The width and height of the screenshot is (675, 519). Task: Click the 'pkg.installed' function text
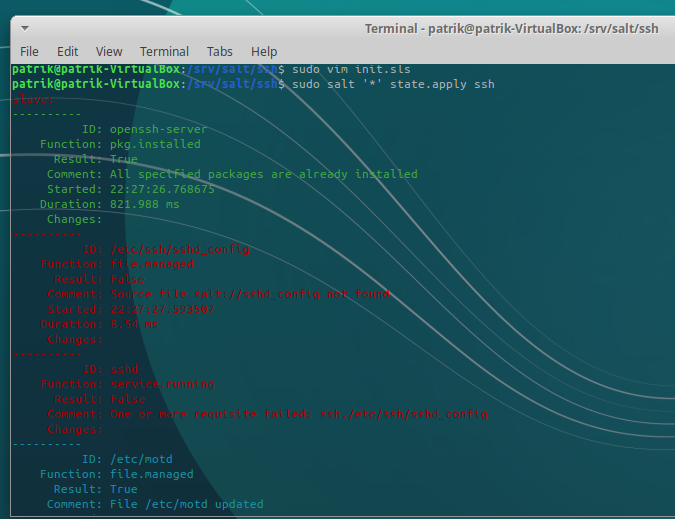pos(155,144)
